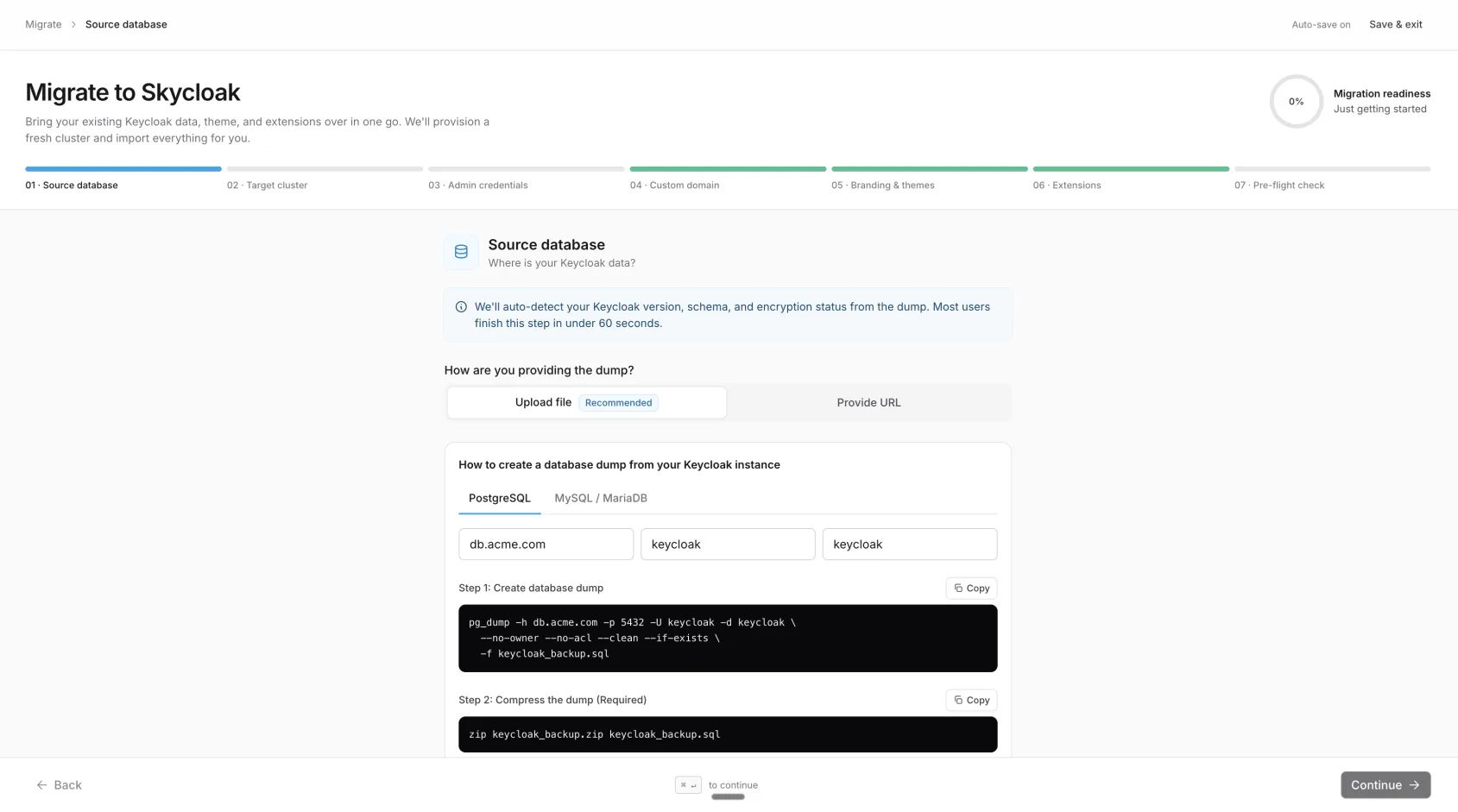1458x812 pixels.
Task: Click the Source database breadcrumb
Action: tap(126, 24)
